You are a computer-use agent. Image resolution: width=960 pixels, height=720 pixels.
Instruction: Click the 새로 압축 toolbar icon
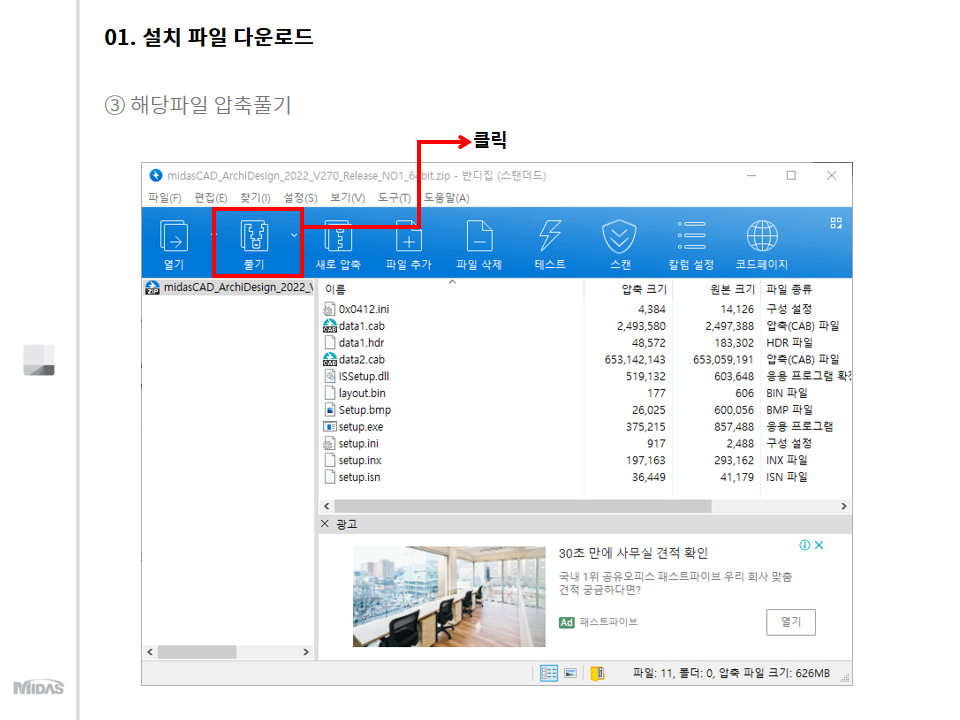tap(338, 236)
